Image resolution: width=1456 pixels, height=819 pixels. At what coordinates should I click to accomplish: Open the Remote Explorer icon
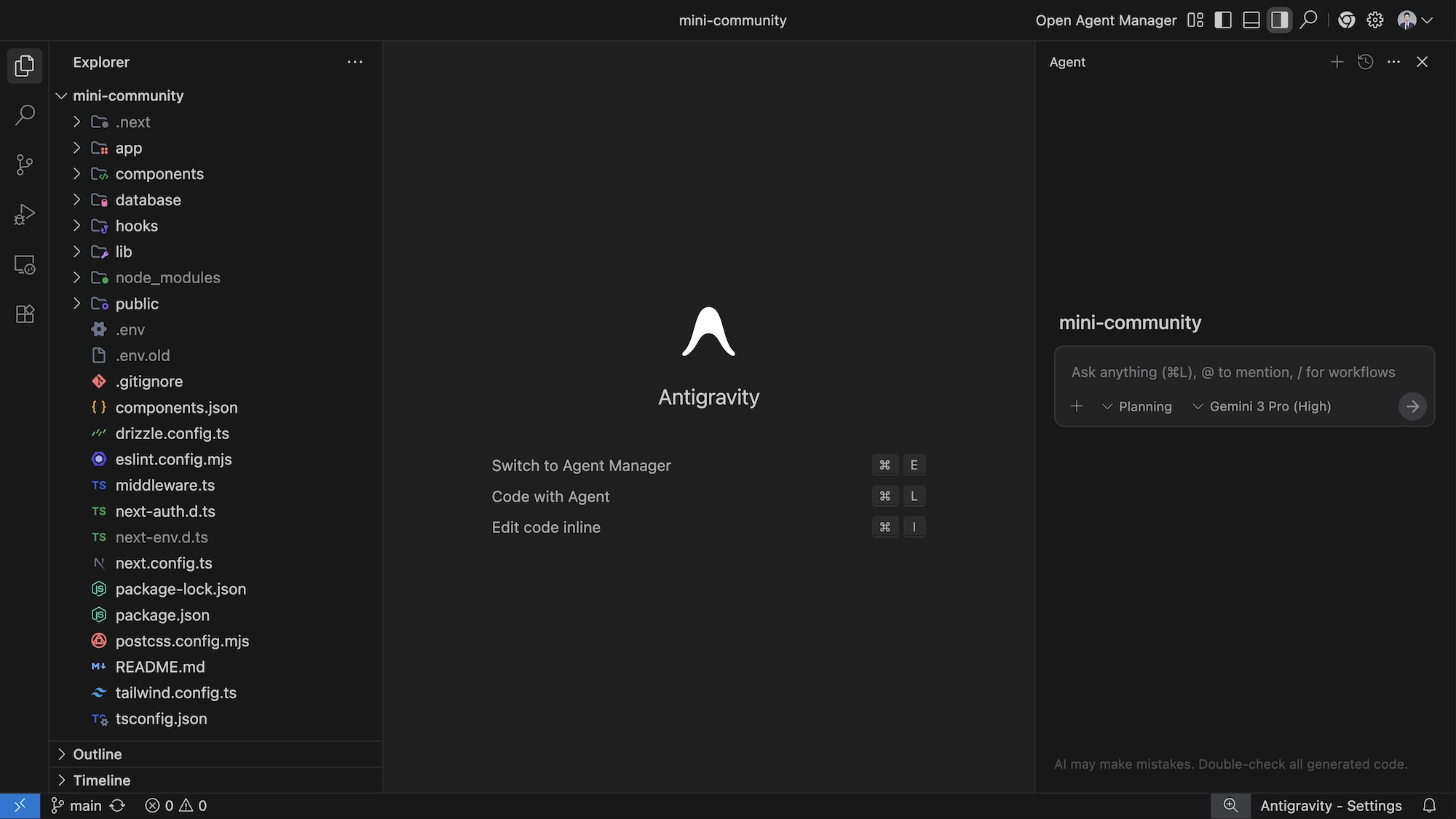click(x=24, y=264)
